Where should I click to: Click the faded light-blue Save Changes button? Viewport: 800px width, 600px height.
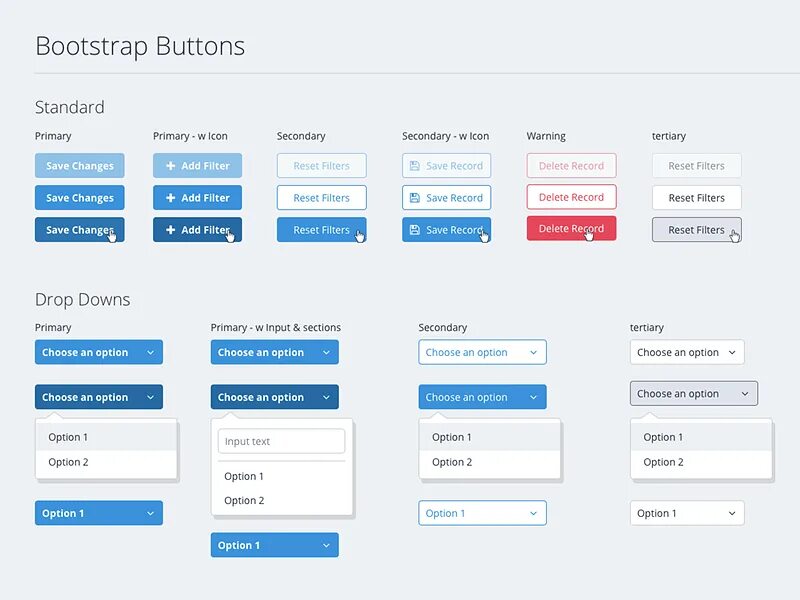coord(80,166)
